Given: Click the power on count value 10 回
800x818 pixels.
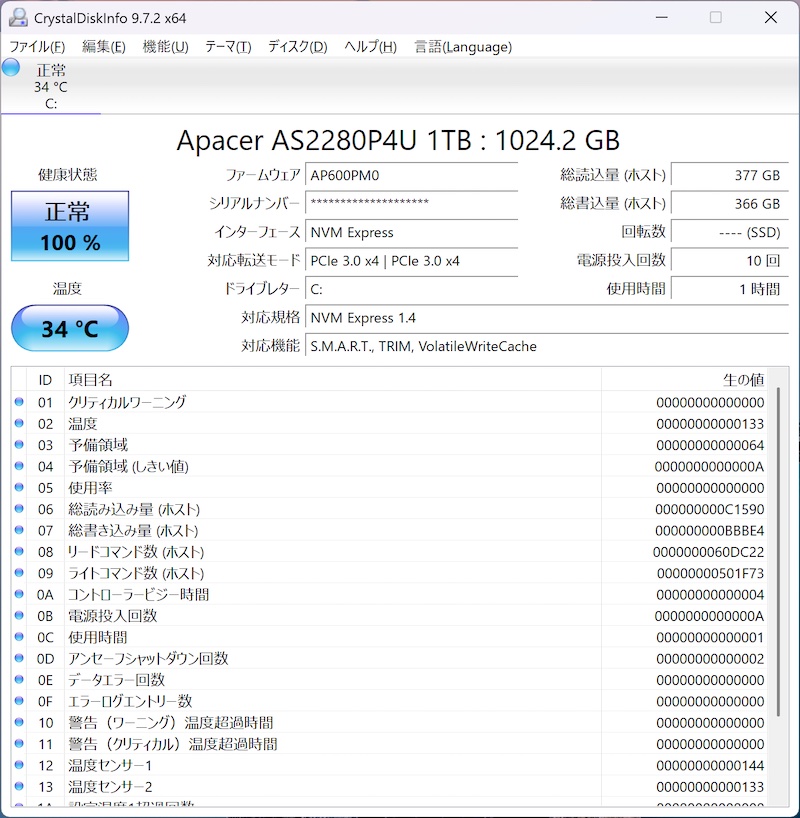Looking at the screenshot, I should (x=730, y=260).
